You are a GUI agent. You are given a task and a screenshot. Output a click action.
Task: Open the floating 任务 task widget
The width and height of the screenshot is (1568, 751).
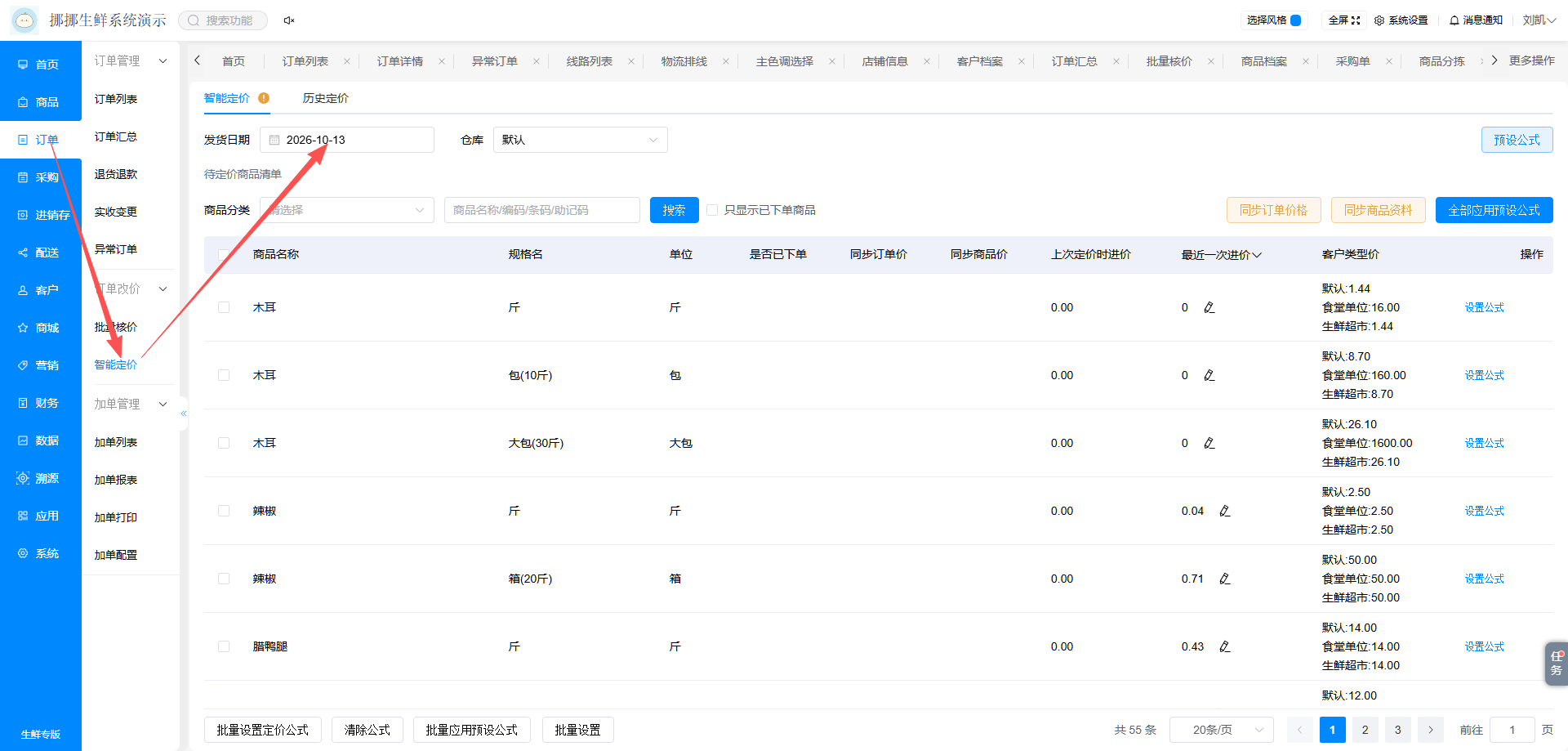[x=1556, y=663]
